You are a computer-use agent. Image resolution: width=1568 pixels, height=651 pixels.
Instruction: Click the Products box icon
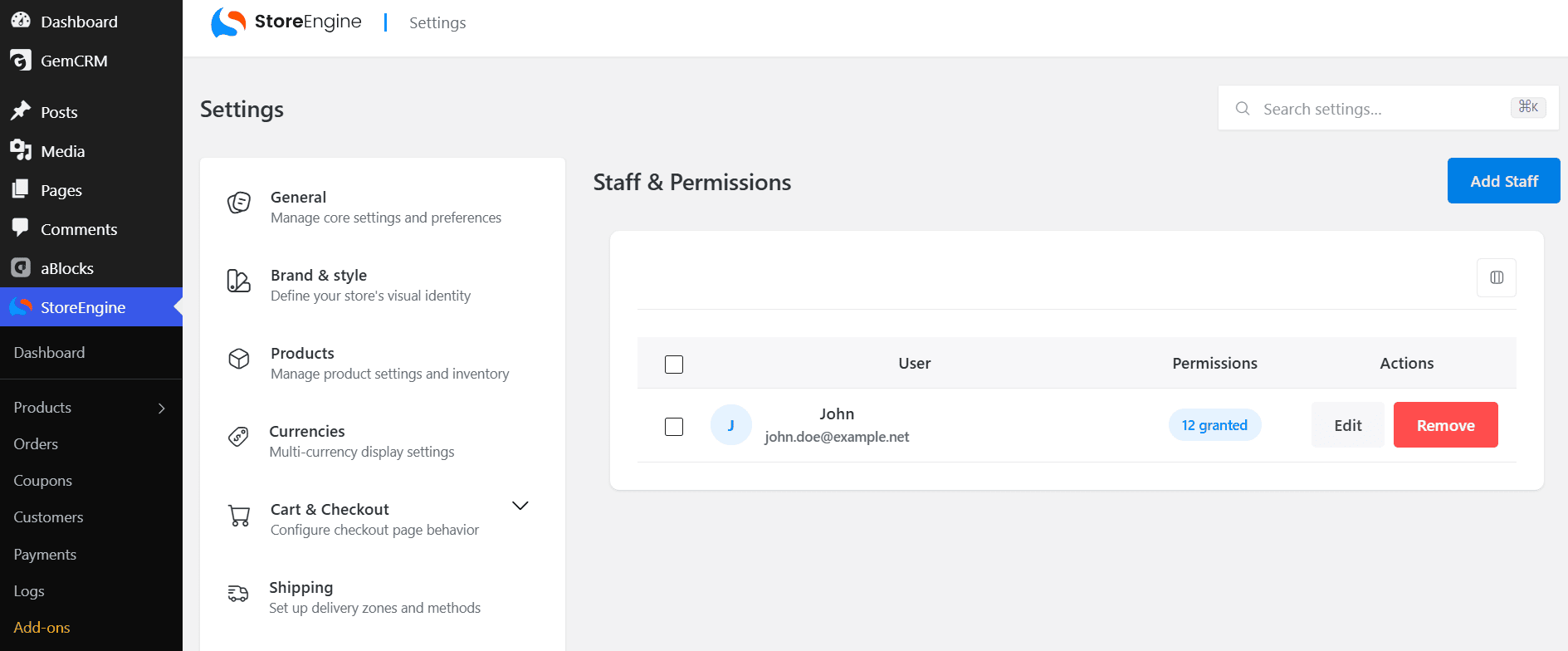(239, 359)
